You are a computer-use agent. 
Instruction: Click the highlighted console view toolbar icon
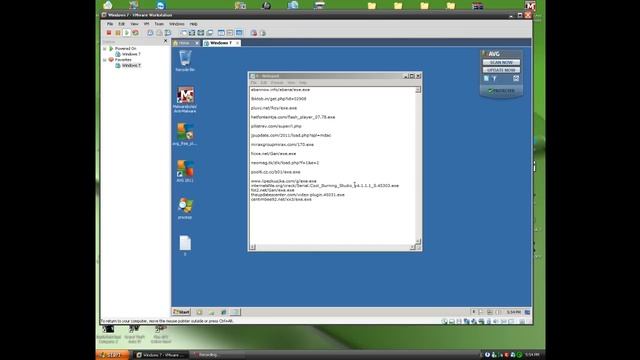tap(239, 33)
